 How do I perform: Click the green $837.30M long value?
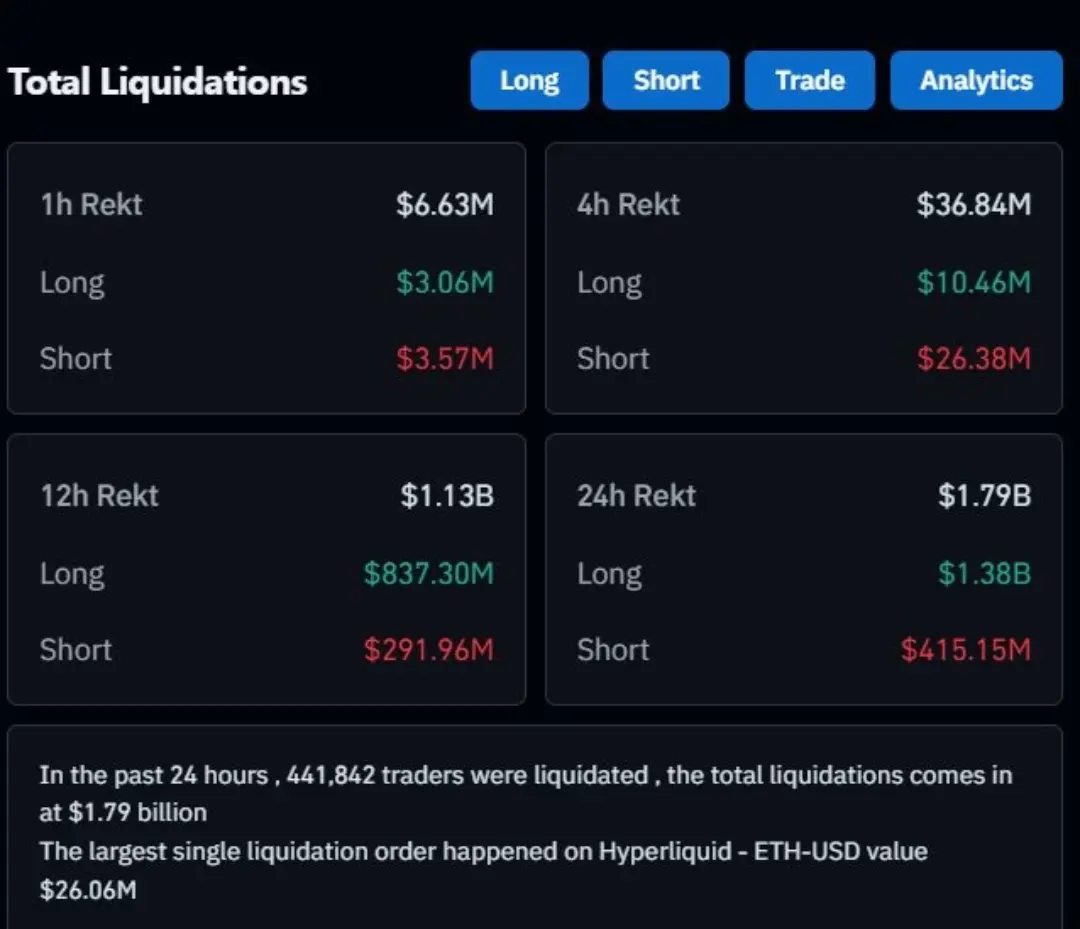pos(429,573)
